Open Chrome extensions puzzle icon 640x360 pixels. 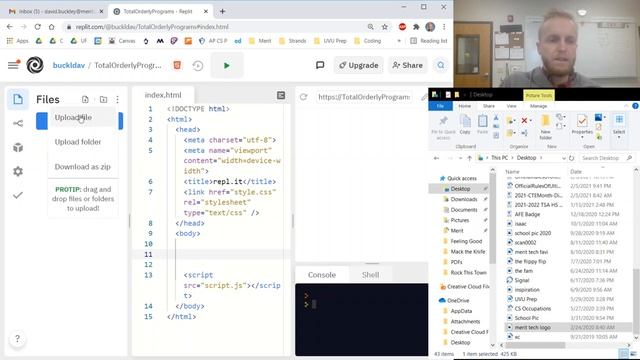coord(416,27)
